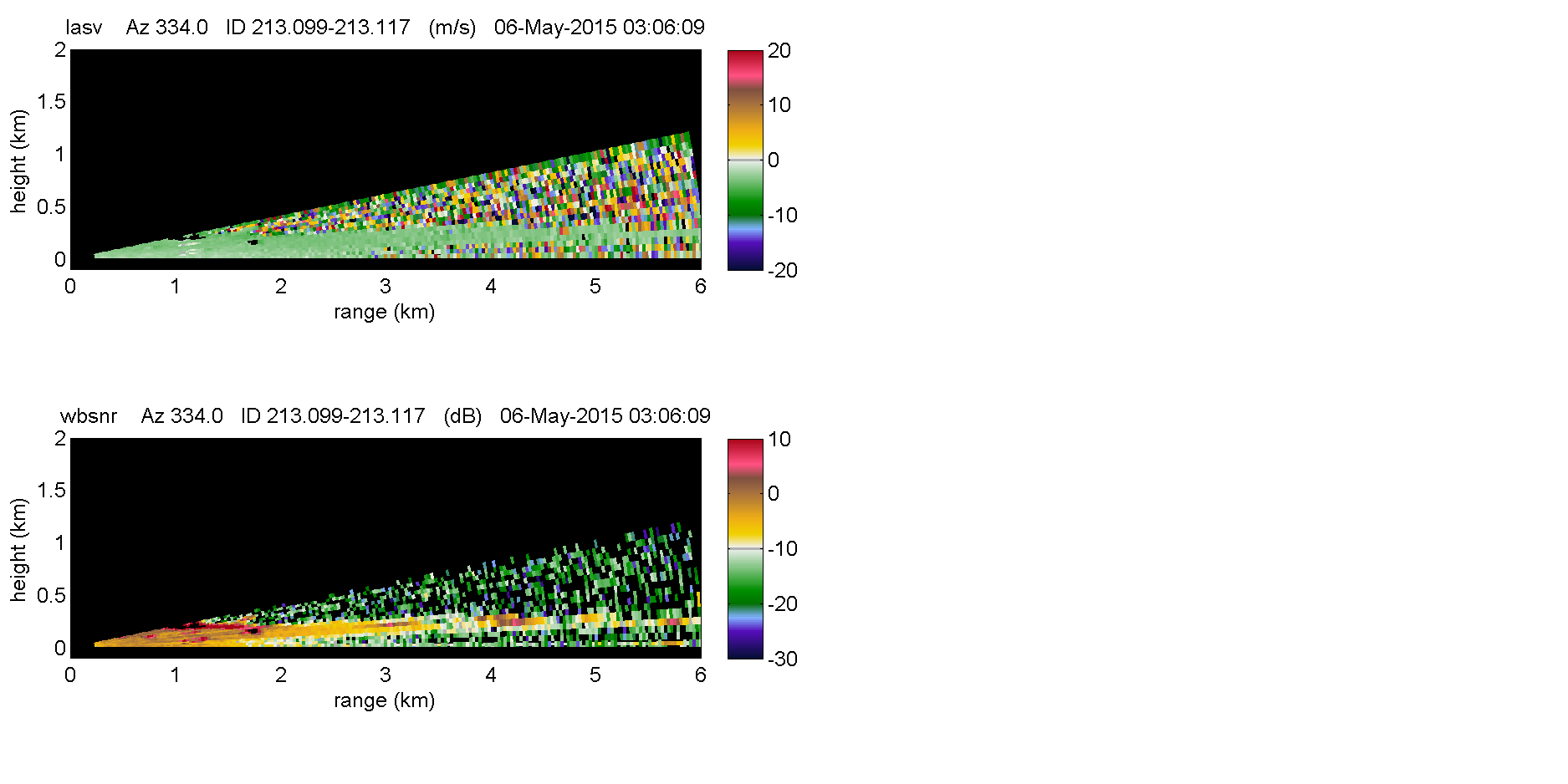1568x784 pixels.
Task: Click the wbsnr dB colorbar
Action: [745, 549]
